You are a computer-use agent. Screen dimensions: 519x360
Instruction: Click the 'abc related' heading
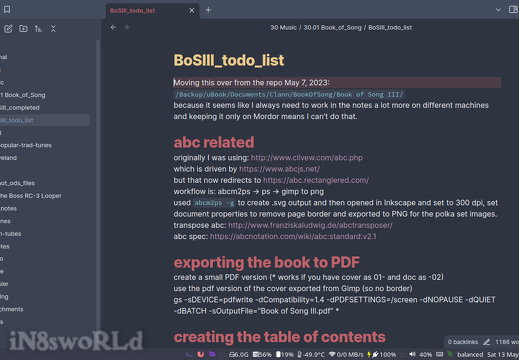[214, 143]
